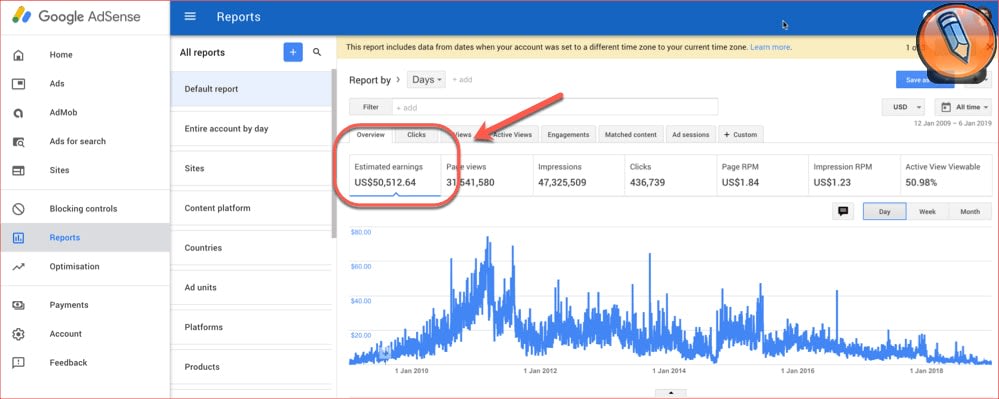Open Sites report in All reports
The height and width of the screenshot is (399, 999).
click(251, 169)
